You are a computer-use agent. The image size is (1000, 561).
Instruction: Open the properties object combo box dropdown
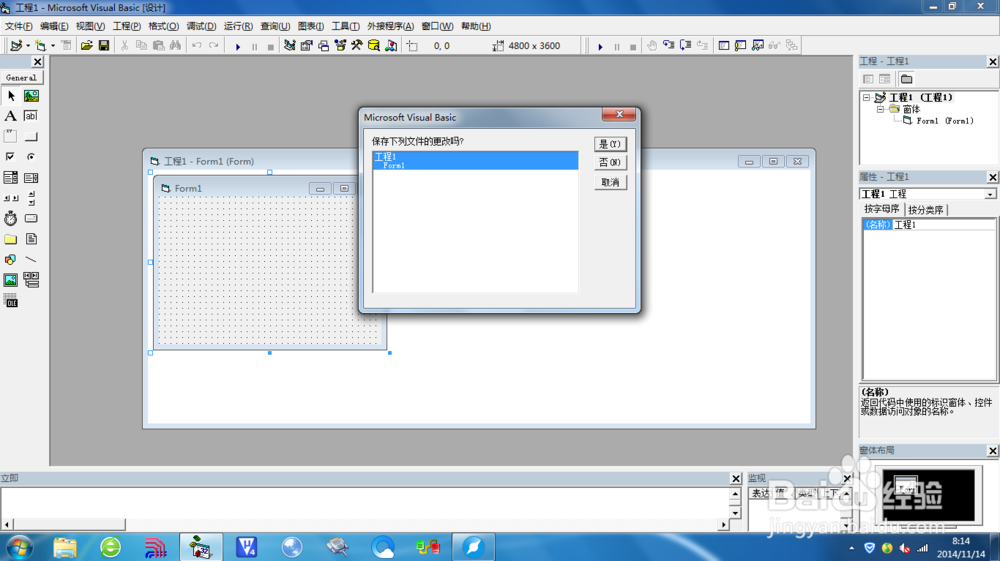pos(990,194)
